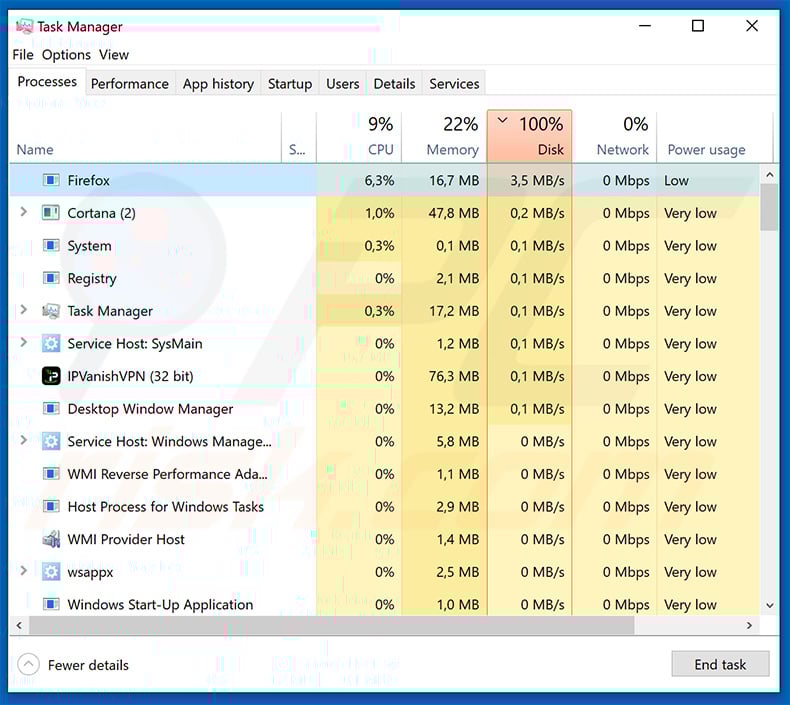This screenshot has height=705, width=790.
Task: Minimize the Task Manager window
Action: click(x=645, y=26)
